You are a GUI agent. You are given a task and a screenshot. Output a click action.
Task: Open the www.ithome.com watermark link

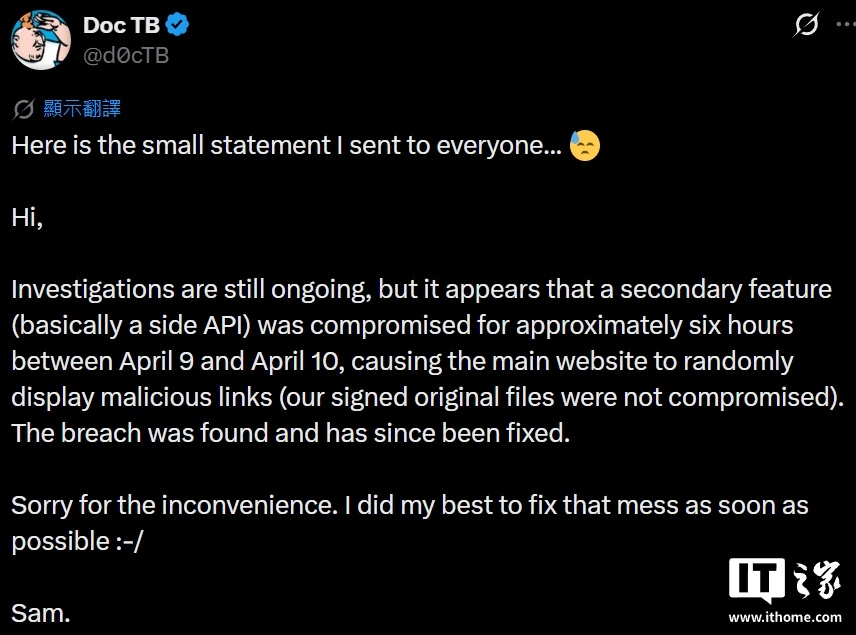point(785,617)
